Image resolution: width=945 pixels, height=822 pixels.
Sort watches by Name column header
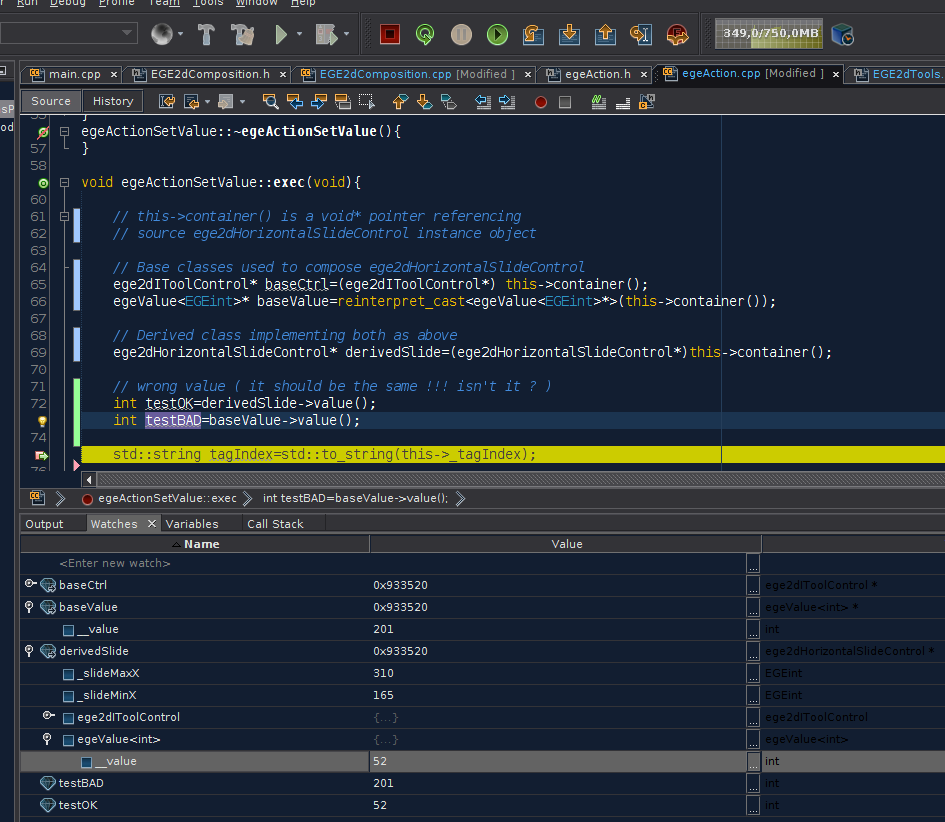coord(195,544)
